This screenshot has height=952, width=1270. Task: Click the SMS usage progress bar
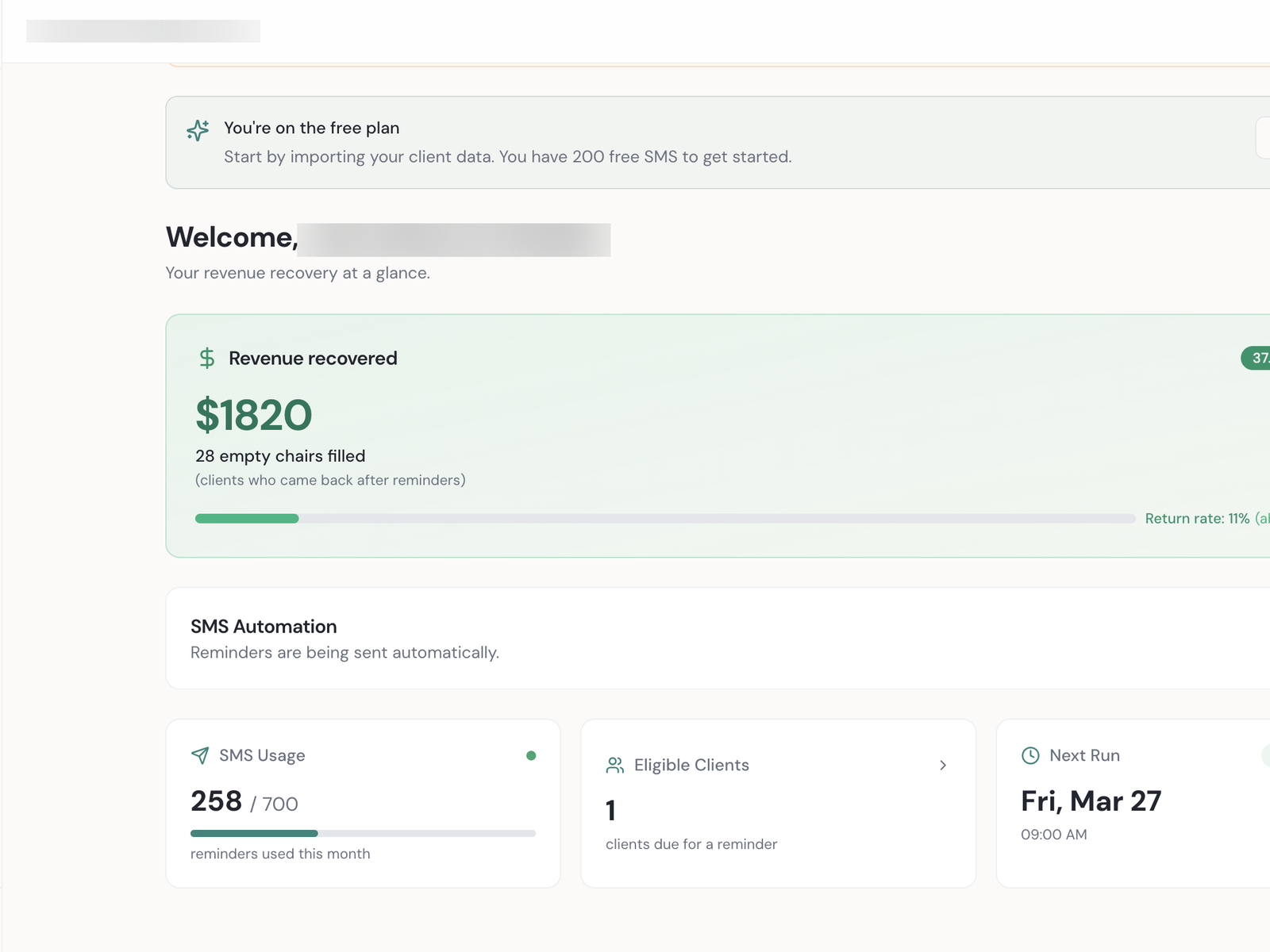[364, 833]
